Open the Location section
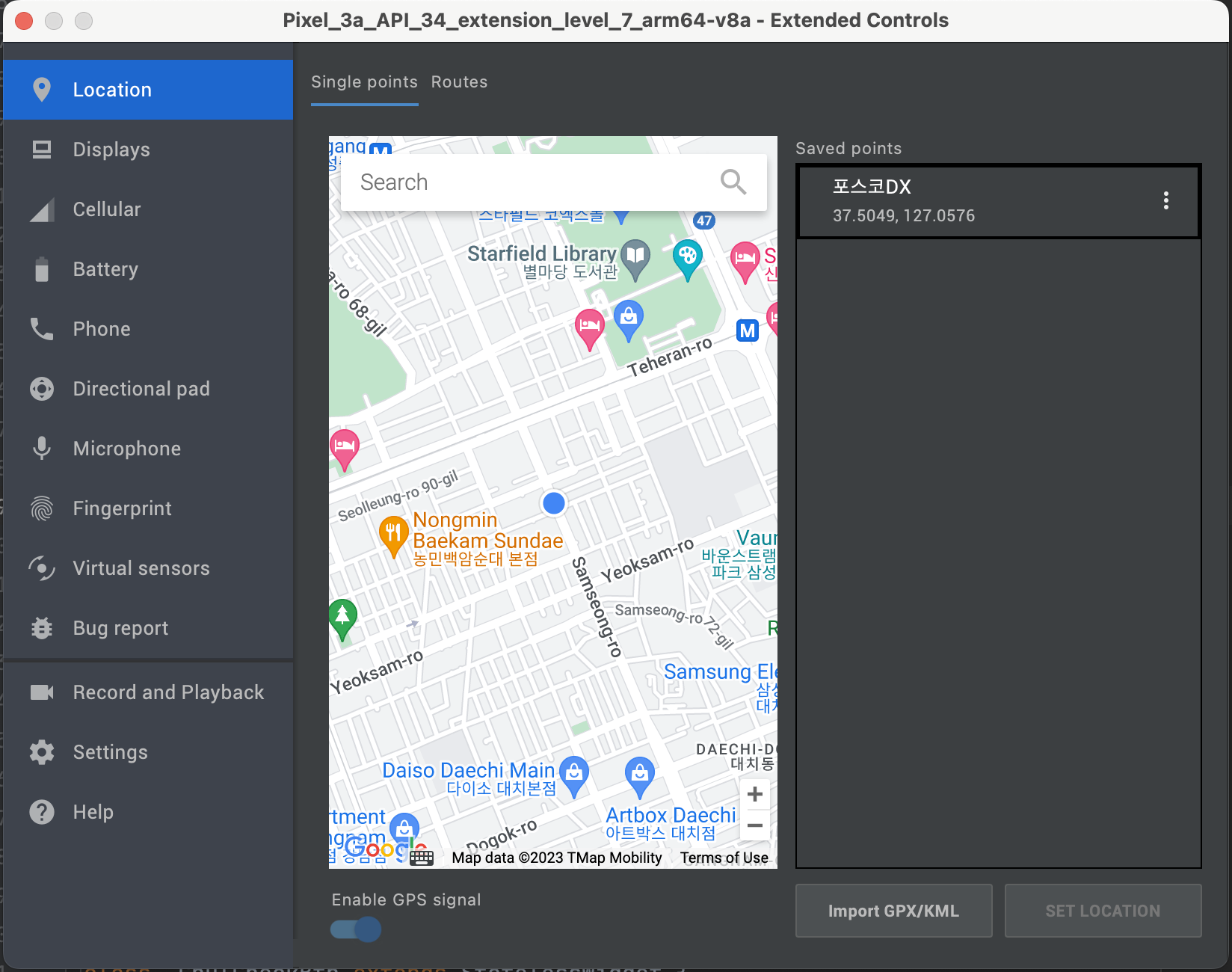The image size is (1232, 972). coord(148,90)
